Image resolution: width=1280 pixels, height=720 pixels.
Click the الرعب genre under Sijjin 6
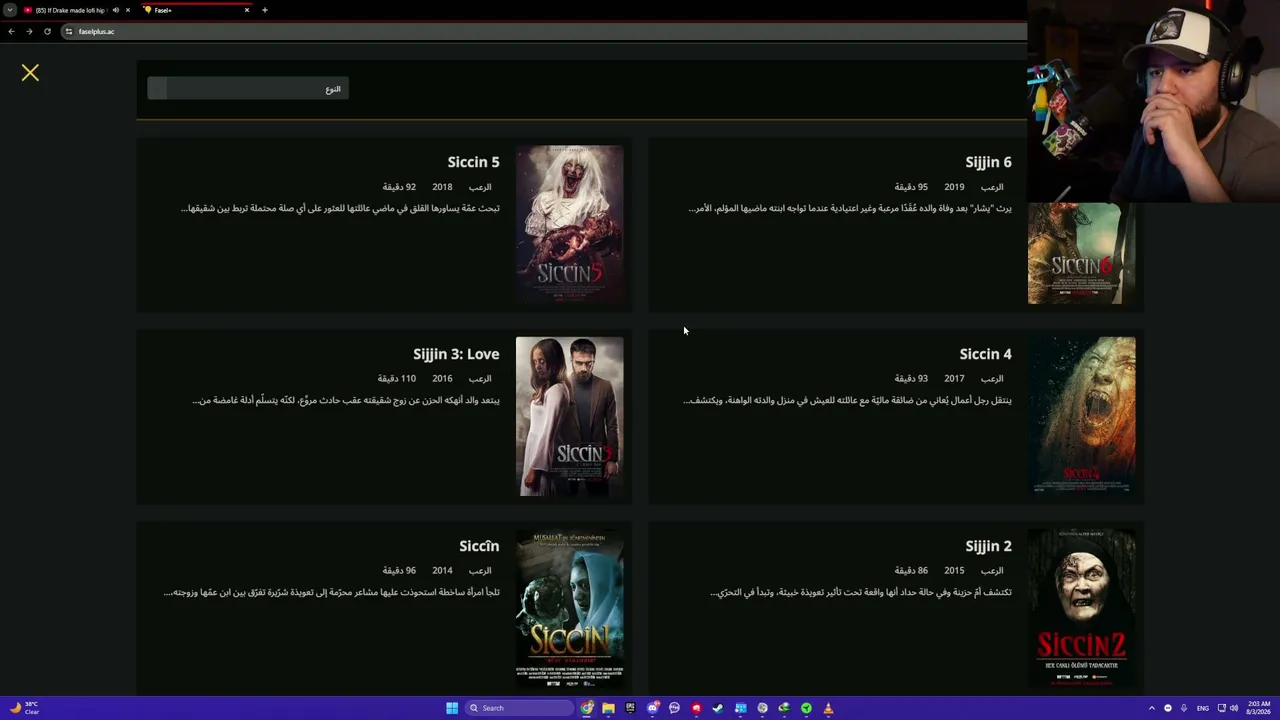tap(992, 187)
